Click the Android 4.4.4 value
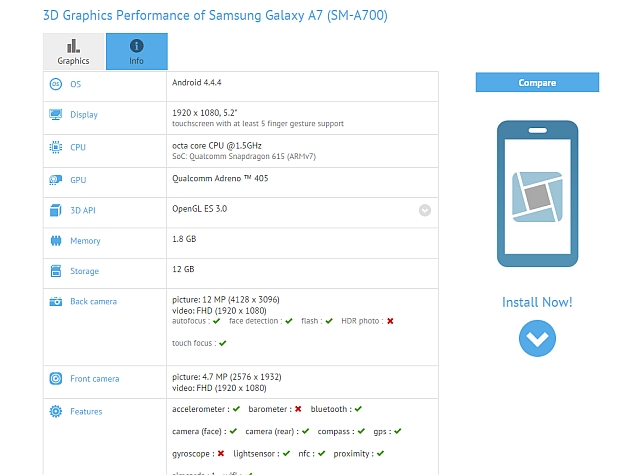 (x=196, y=83)
